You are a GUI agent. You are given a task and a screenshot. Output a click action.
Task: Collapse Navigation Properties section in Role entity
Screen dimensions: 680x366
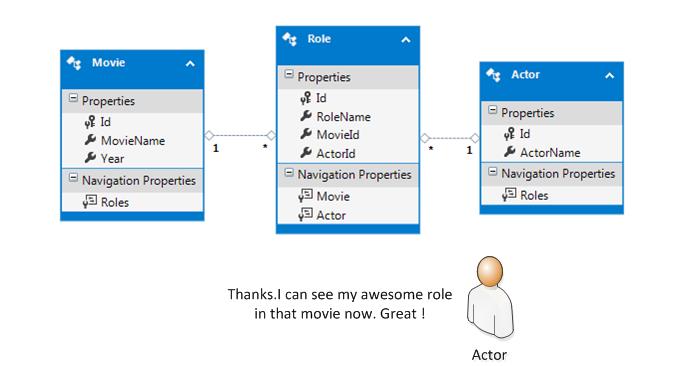[x=289, y=172]
